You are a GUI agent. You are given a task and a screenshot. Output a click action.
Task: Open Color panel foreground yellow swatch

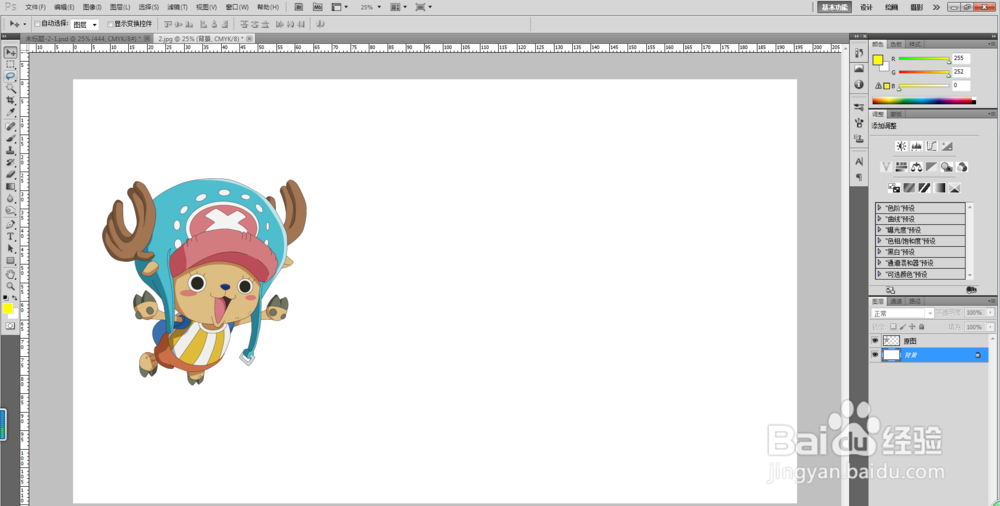pos(878,61)
